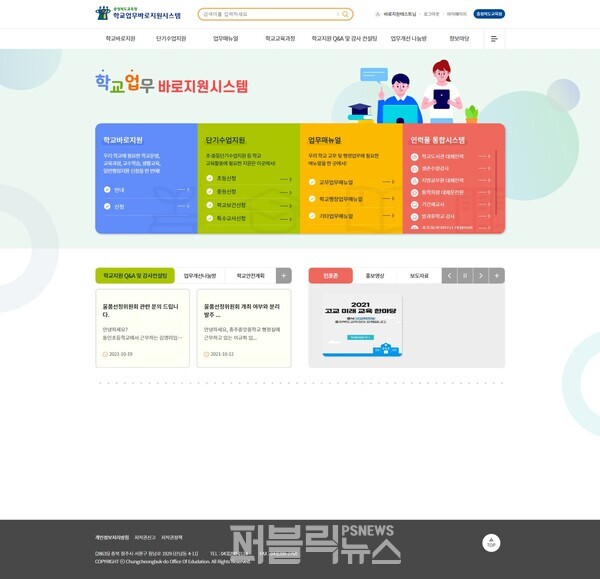Click the 학교업무바로지원시스템 header logo

pos(138,13)
